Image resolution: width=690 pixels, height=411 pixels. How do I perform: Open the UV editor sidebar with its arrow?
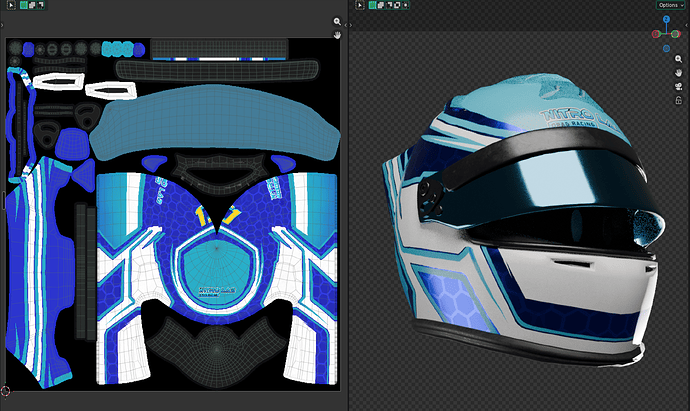[346, 26]
